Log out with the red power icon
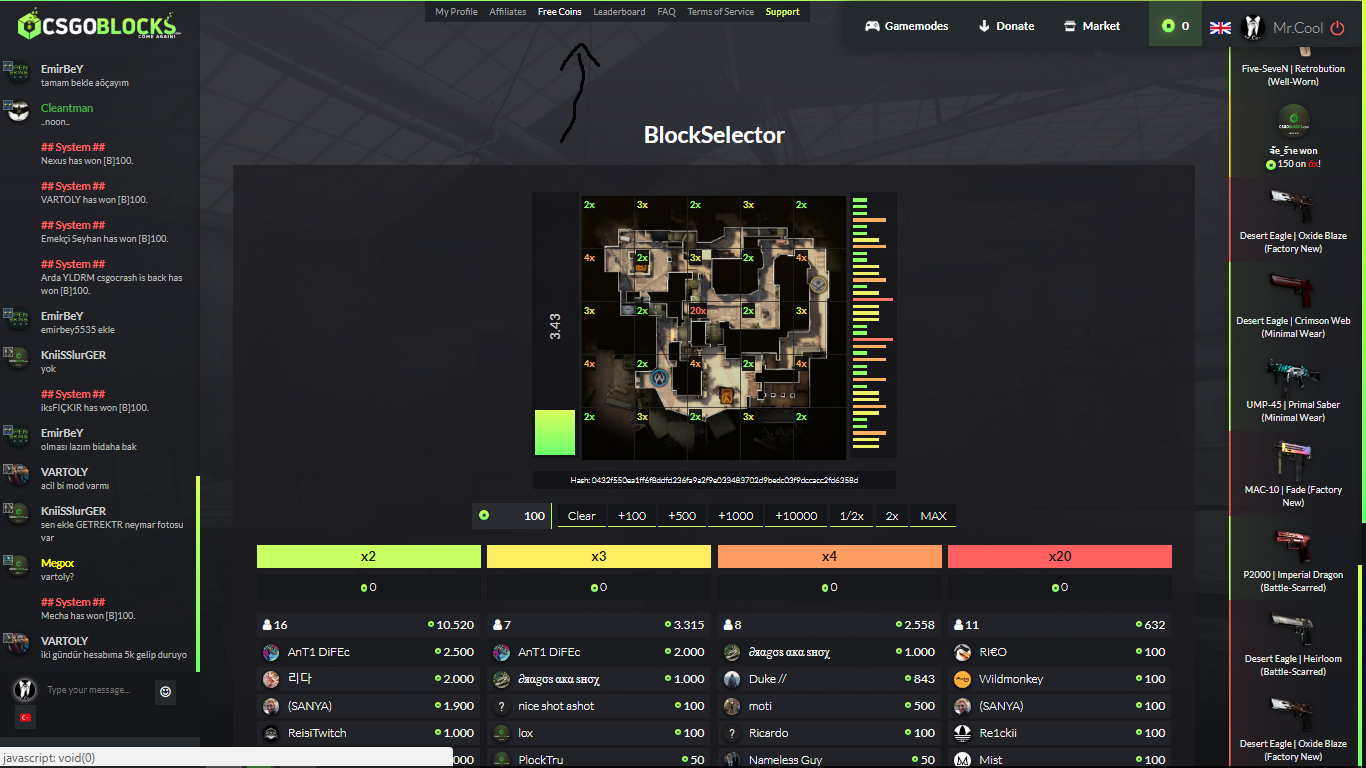 tap(1337, 28)
